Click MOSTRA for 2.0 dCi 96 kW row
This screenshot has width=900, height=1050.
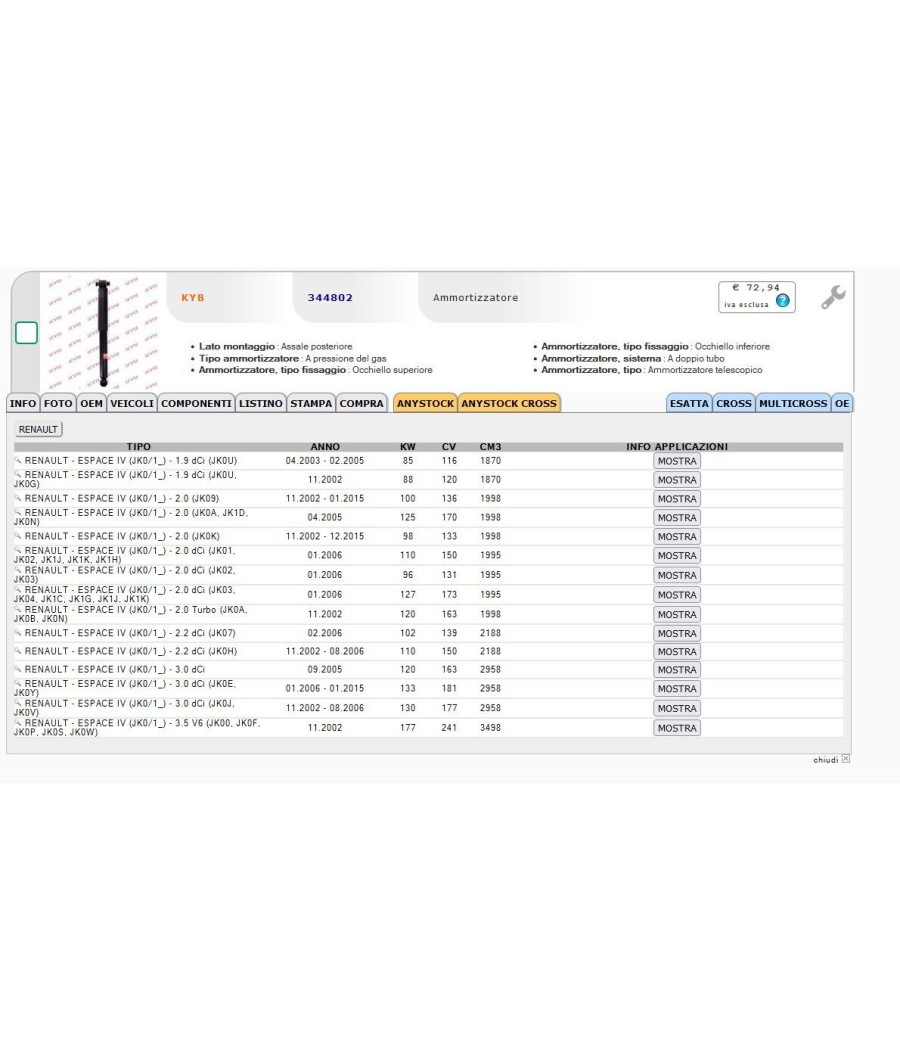click(677, 575)
